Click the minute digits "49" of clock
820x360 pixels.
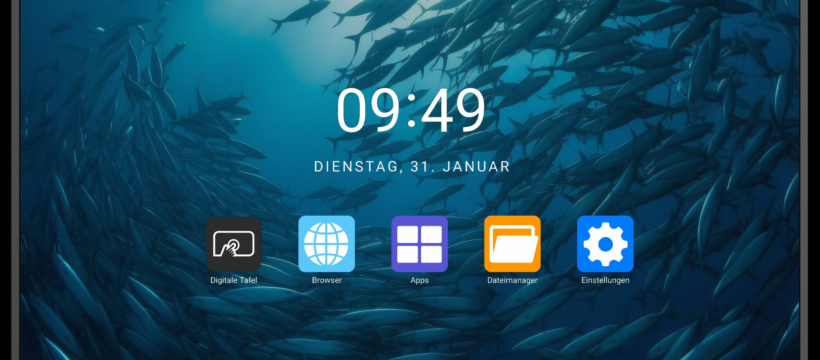(x=453, y=110)
